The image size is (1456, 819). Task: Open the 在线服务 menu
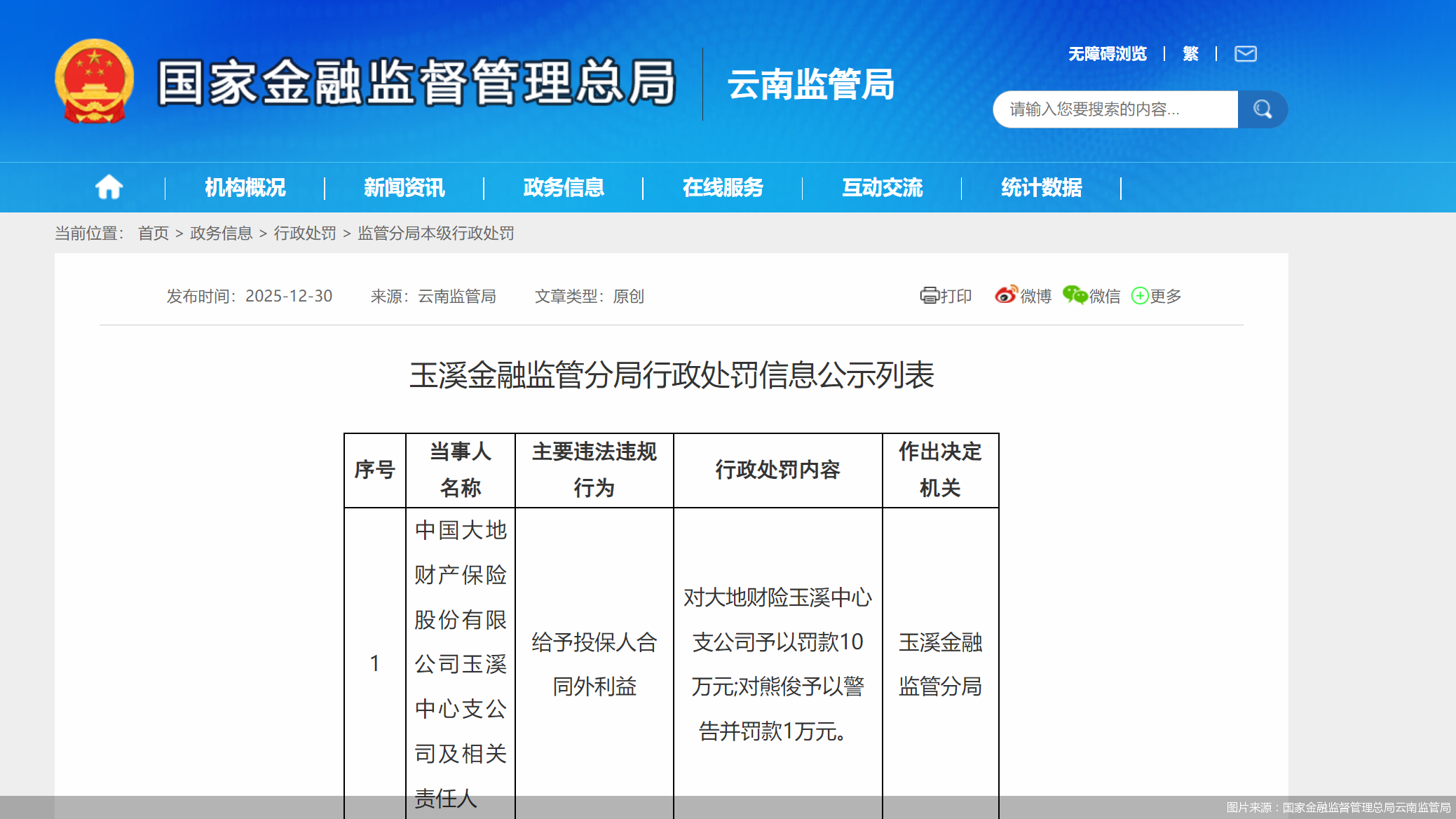[723, 187]
